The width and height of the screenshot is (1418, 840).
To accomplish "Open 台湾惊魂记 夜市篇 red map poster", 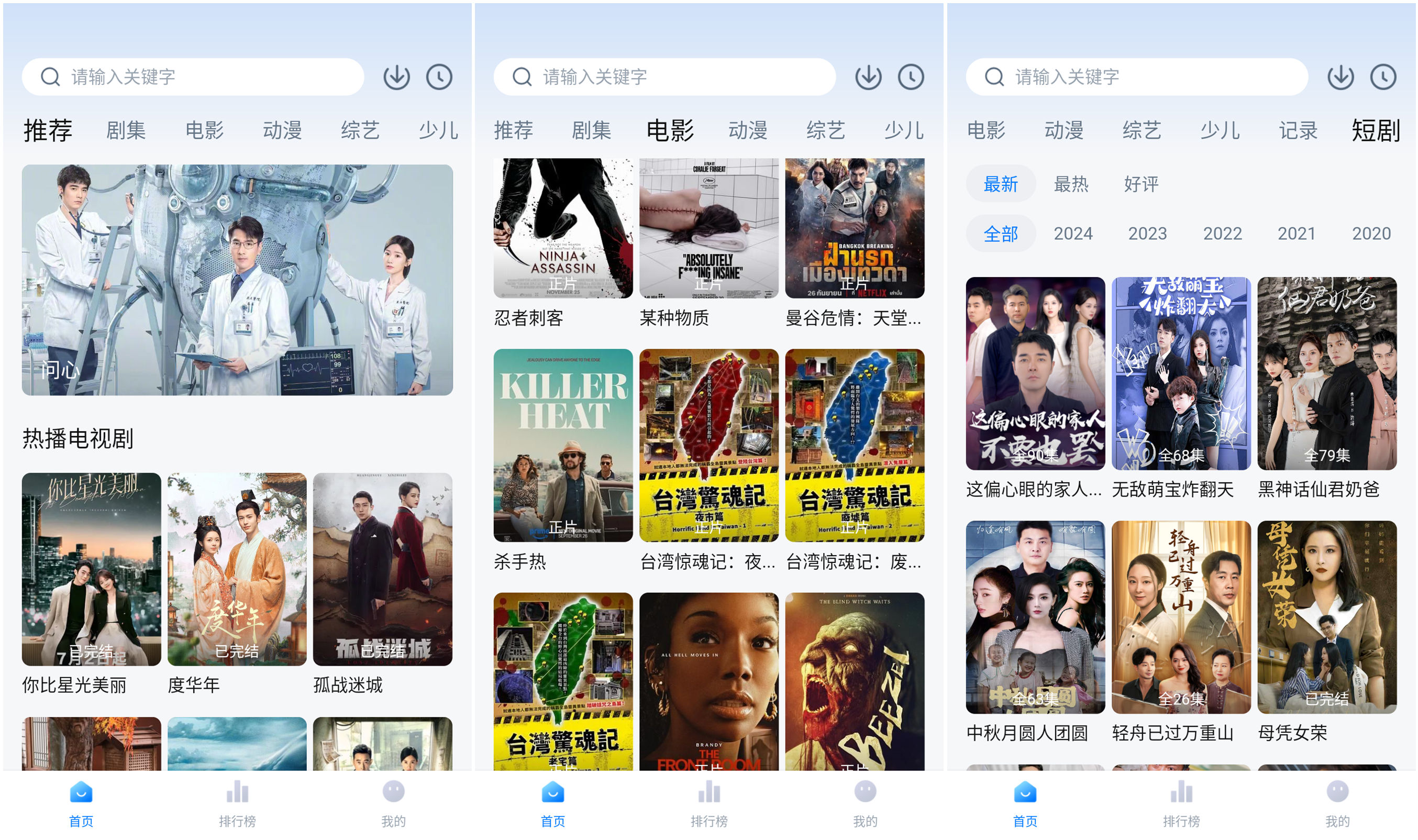I will (709, 446).
